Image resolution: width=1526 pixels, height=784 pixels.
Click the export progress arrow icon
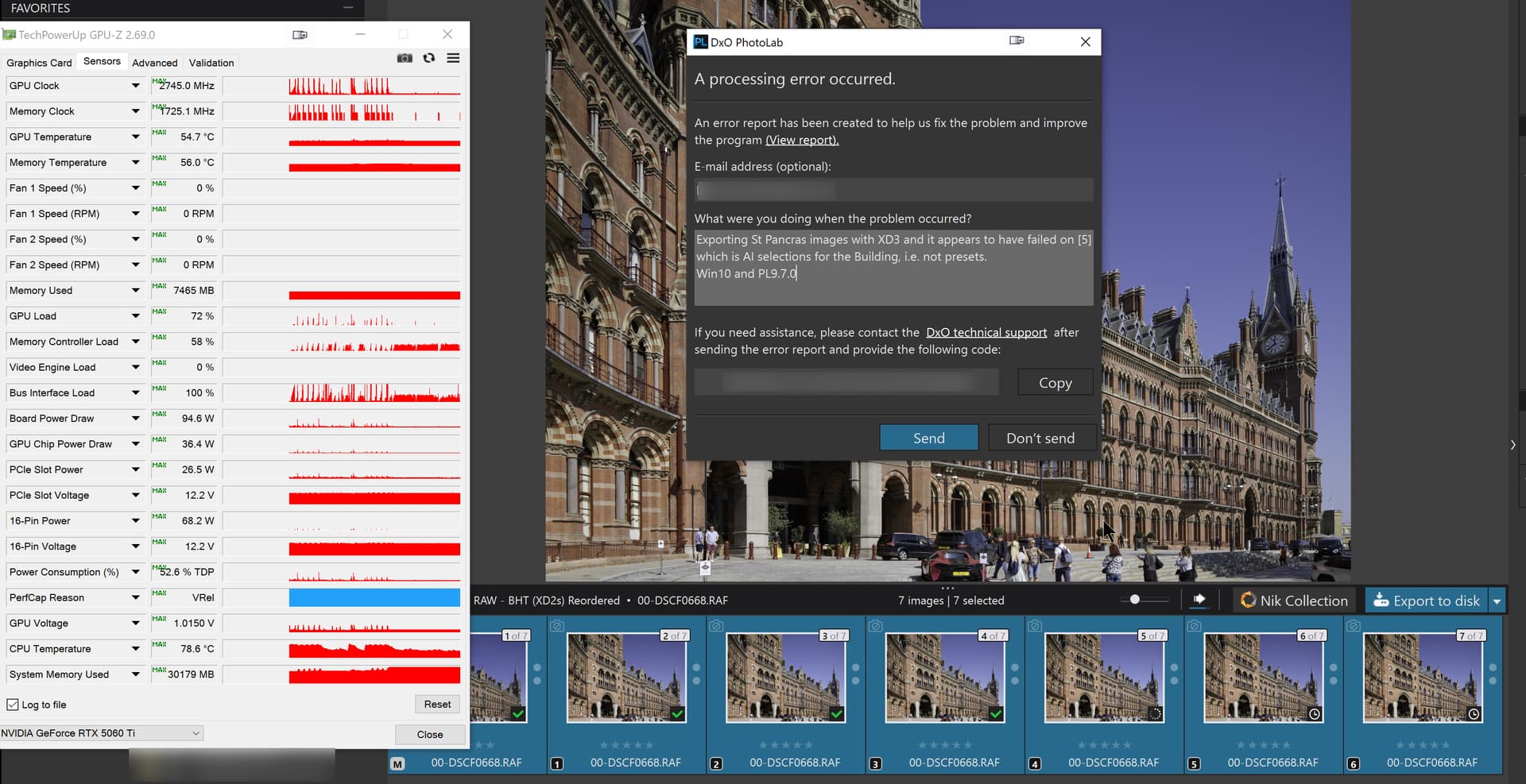pos(1199,600)
